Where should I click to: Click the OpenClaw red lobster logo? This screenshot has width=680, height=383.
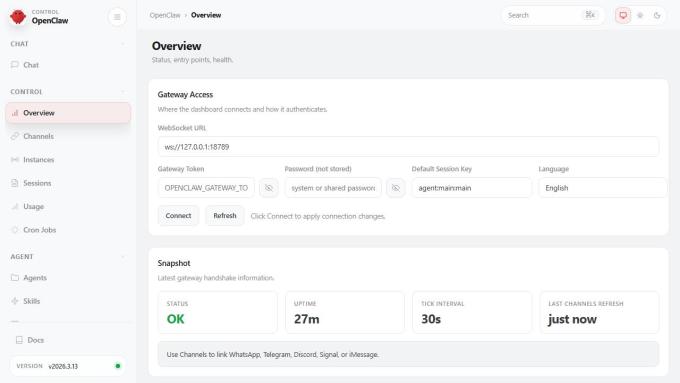[x=18, y=17]
